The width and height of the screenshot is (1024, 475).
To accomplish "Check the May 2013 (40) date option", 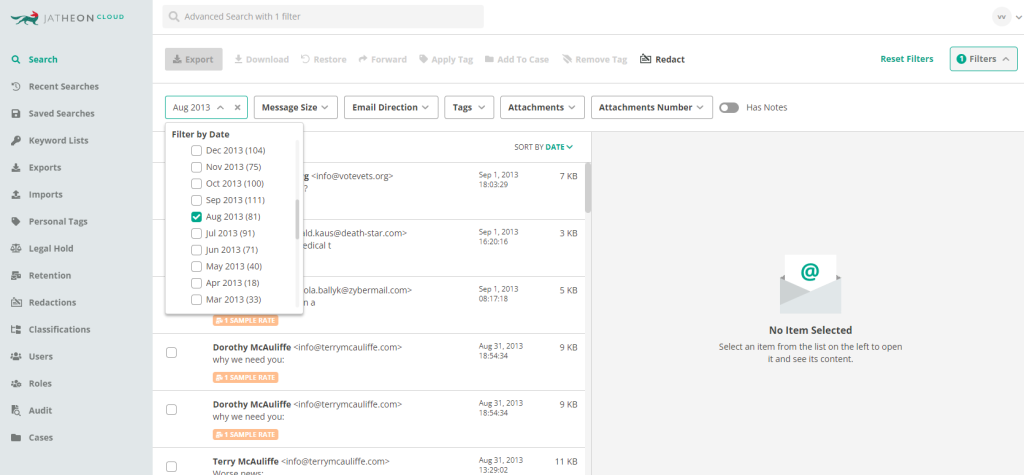I will [196, 267].
